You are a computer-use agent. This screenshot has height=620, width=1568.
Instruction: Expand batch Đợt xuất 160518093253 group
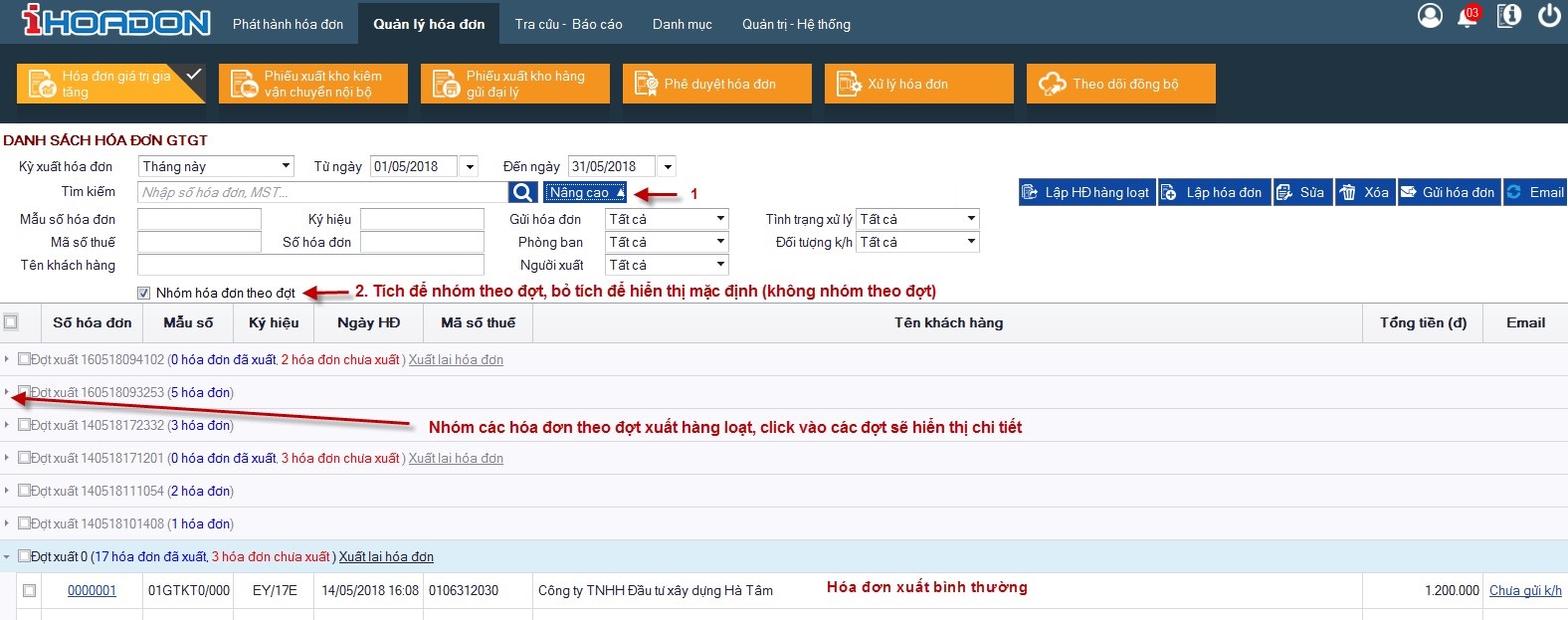point(7,392)
